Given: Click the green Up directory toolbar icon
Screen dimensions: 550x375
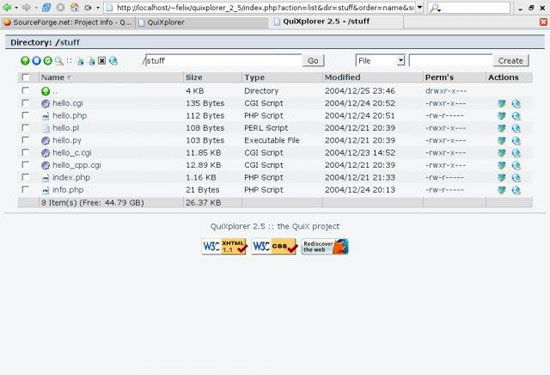Looking at the screenshot, I should coord(25,61).
